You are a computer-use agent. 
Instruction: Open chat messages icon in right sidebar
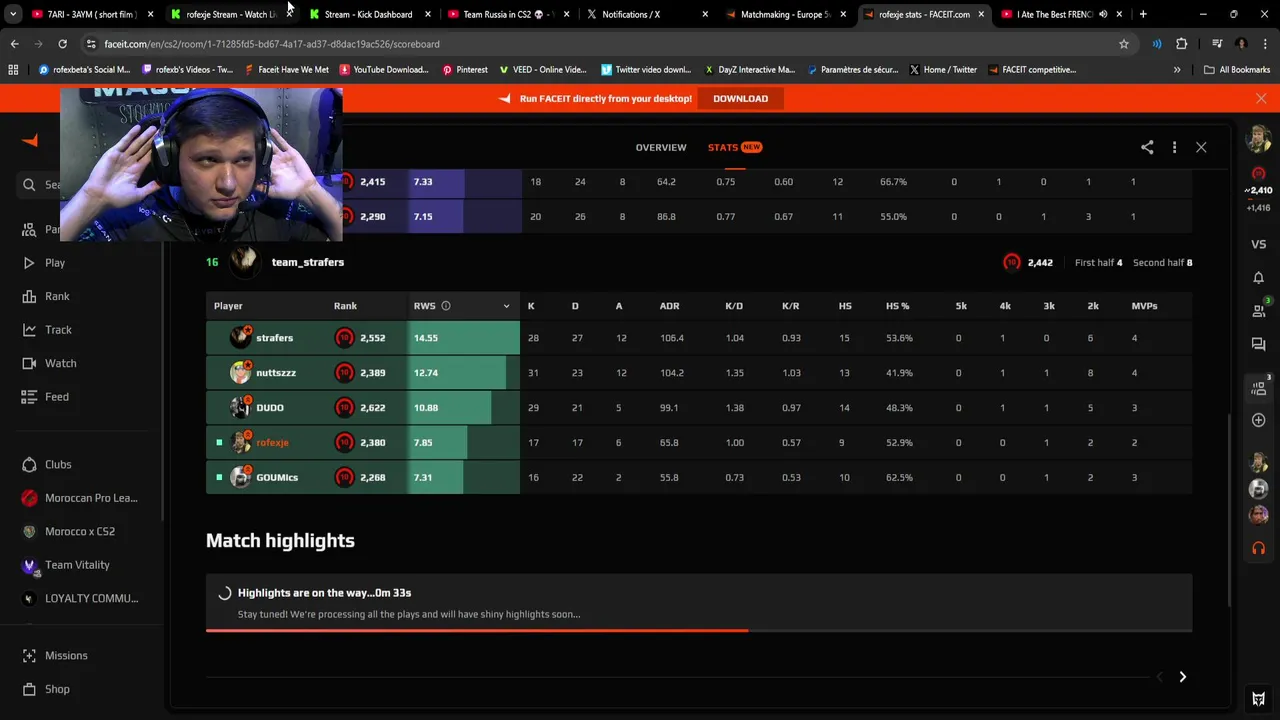click(1259, 344)
